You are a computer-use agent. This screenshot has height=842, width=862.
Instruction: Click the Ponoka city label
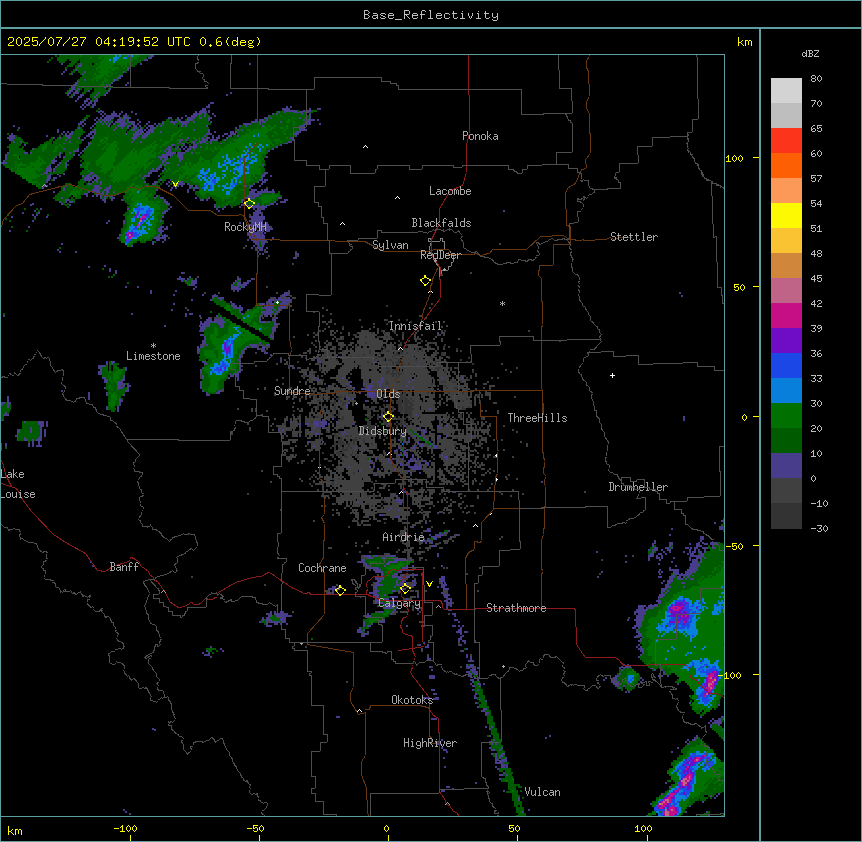click(x=480, y=136)
